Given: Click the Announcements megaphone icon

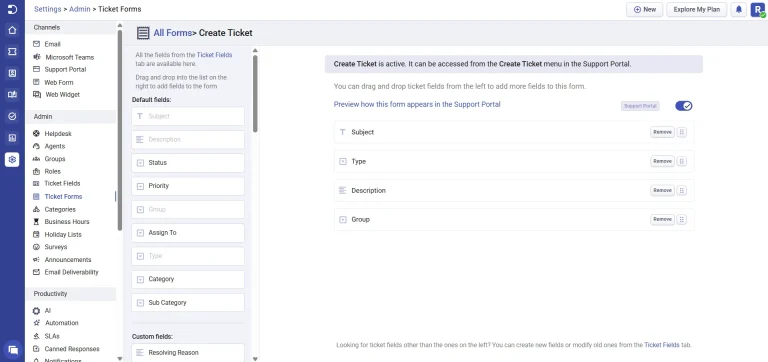Looking at the screenshot, I should tap(36, 260).
